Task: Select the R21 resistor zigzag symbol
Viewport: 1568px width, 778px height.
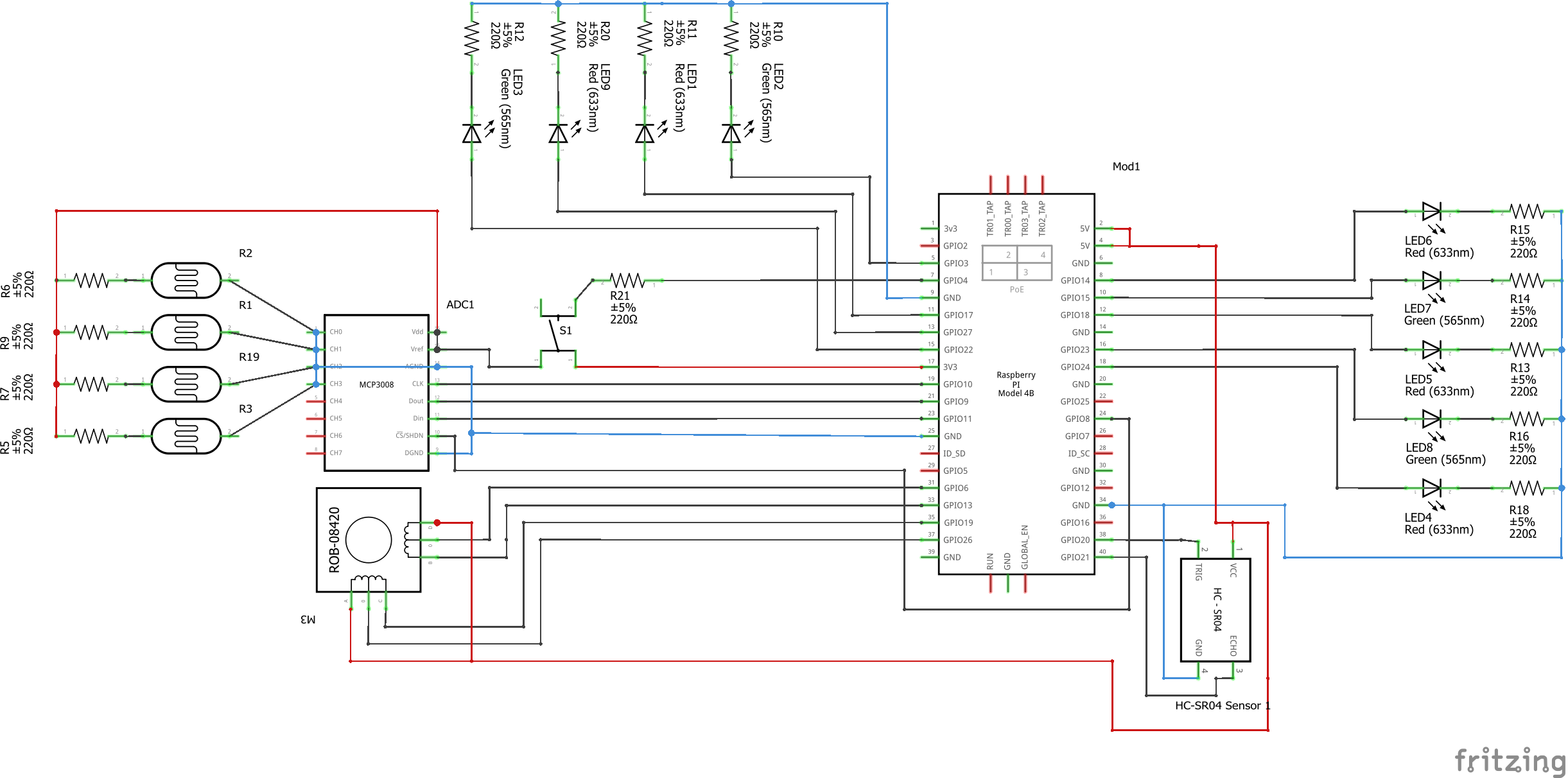Action: pyautogui.click(x=627, y=281)
